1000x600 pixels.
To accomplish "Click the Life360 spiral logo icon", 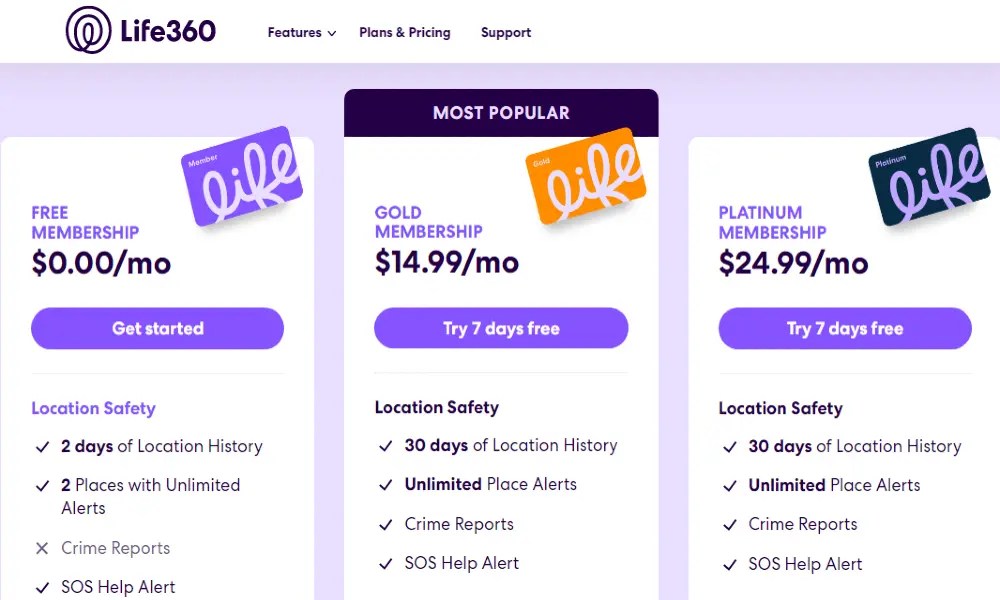I will point(88,30).
